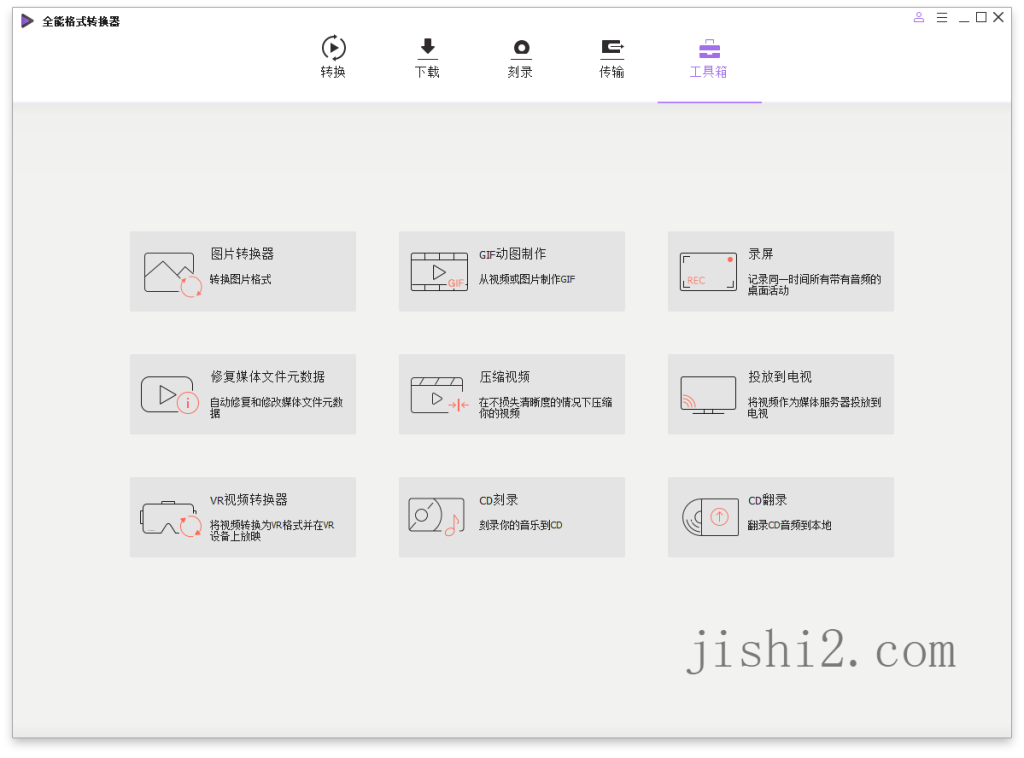Open the 转换 (Convert) tab

(x=333, y=57)
